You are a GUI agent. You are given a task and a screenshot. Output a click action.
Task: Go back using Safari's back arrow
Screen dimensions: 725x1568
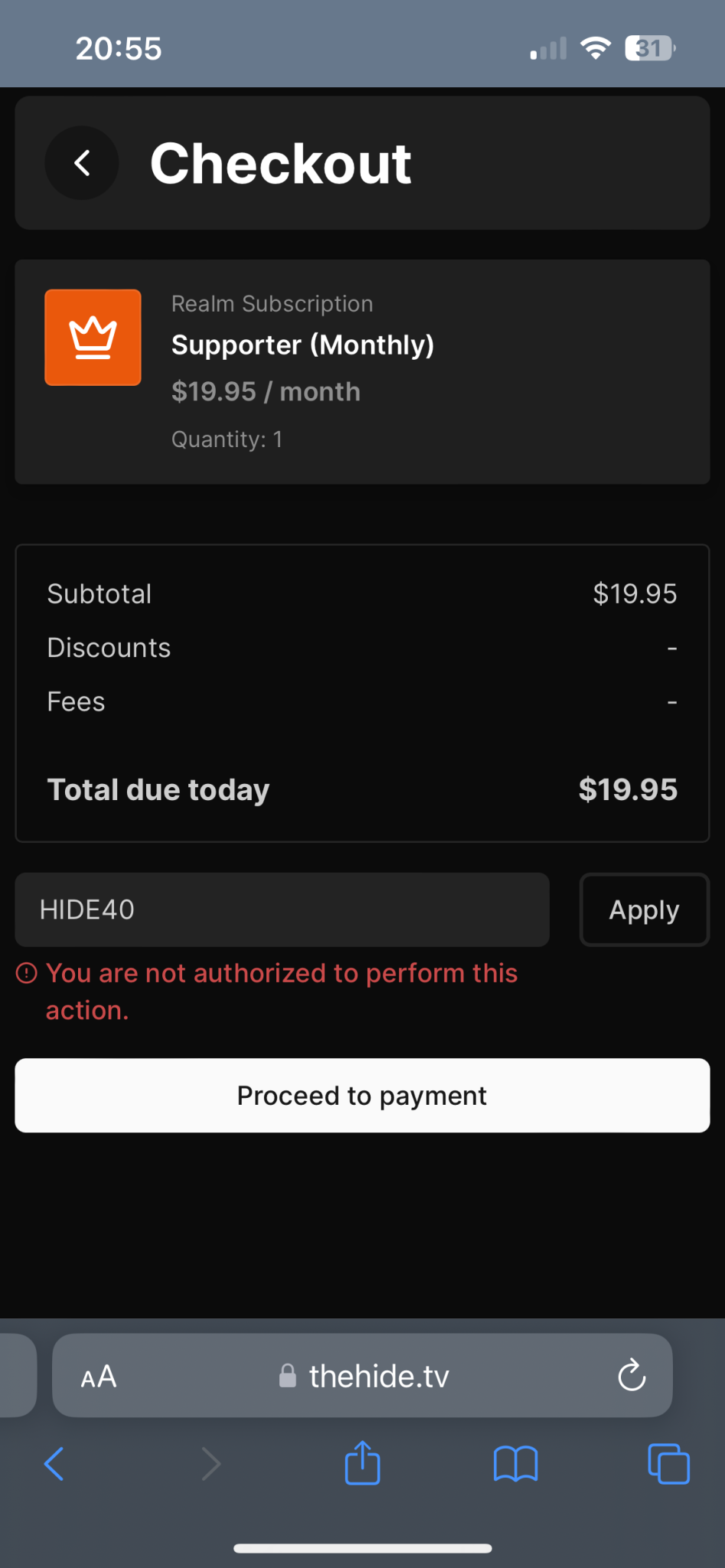(54, 1465)
